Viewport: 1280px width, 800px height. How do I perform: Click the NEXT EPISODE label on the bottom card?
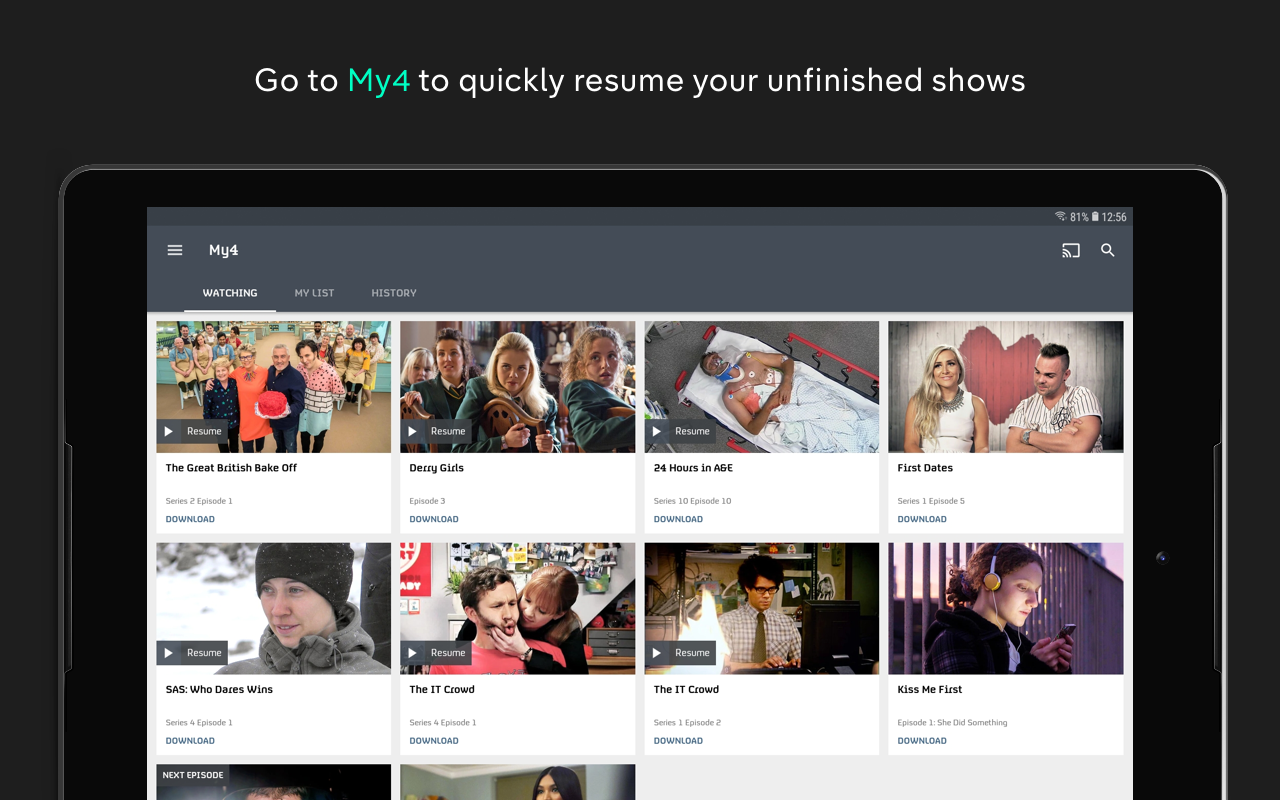click(193, 774)
